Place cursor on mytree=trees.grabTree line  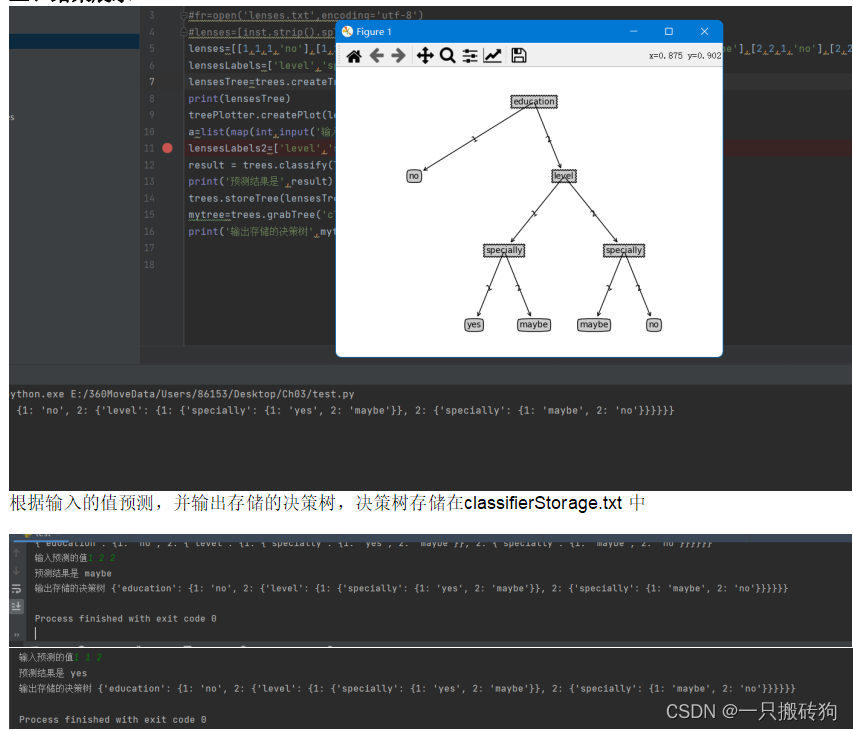tap(262, 215)
